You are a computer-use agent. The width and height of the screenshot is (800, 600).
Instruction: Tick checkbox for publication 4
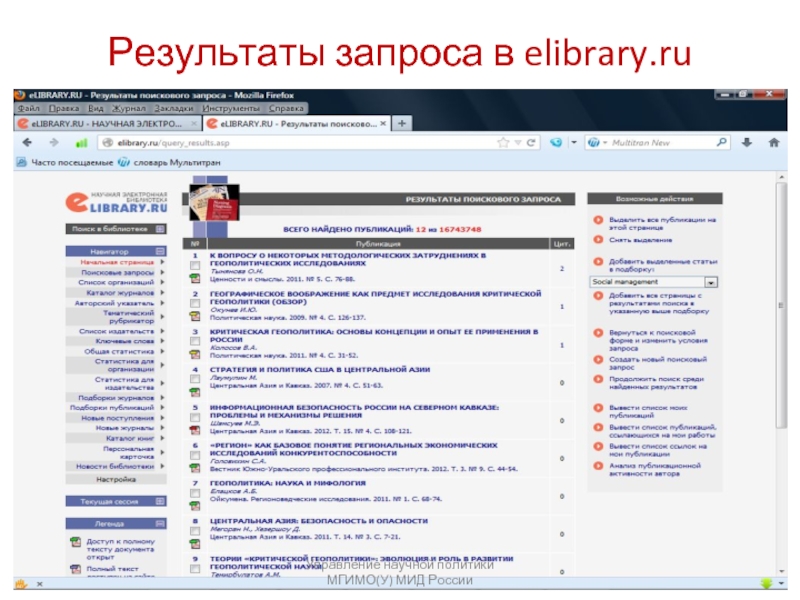pos(195,379)
